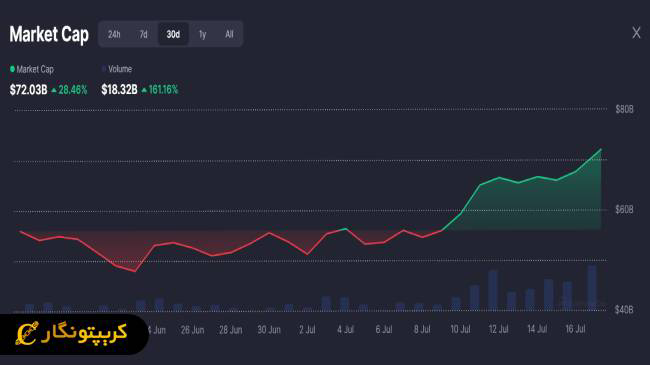Select the 24h time range tab

(x=114, y=34)
